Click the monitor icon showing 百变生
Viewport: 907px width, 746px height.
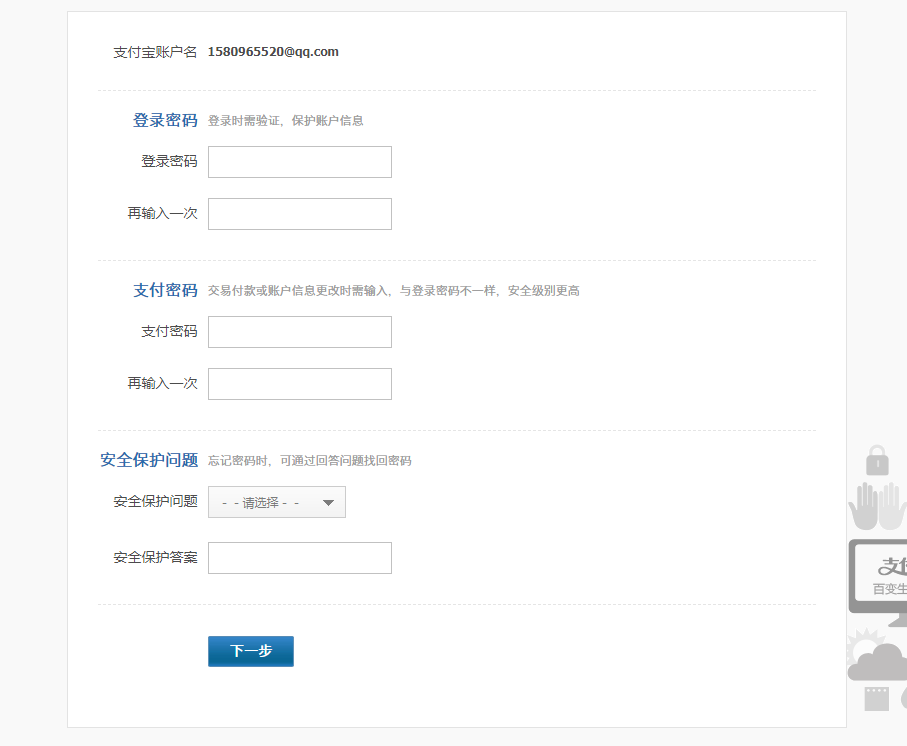[x=878, y=583]
